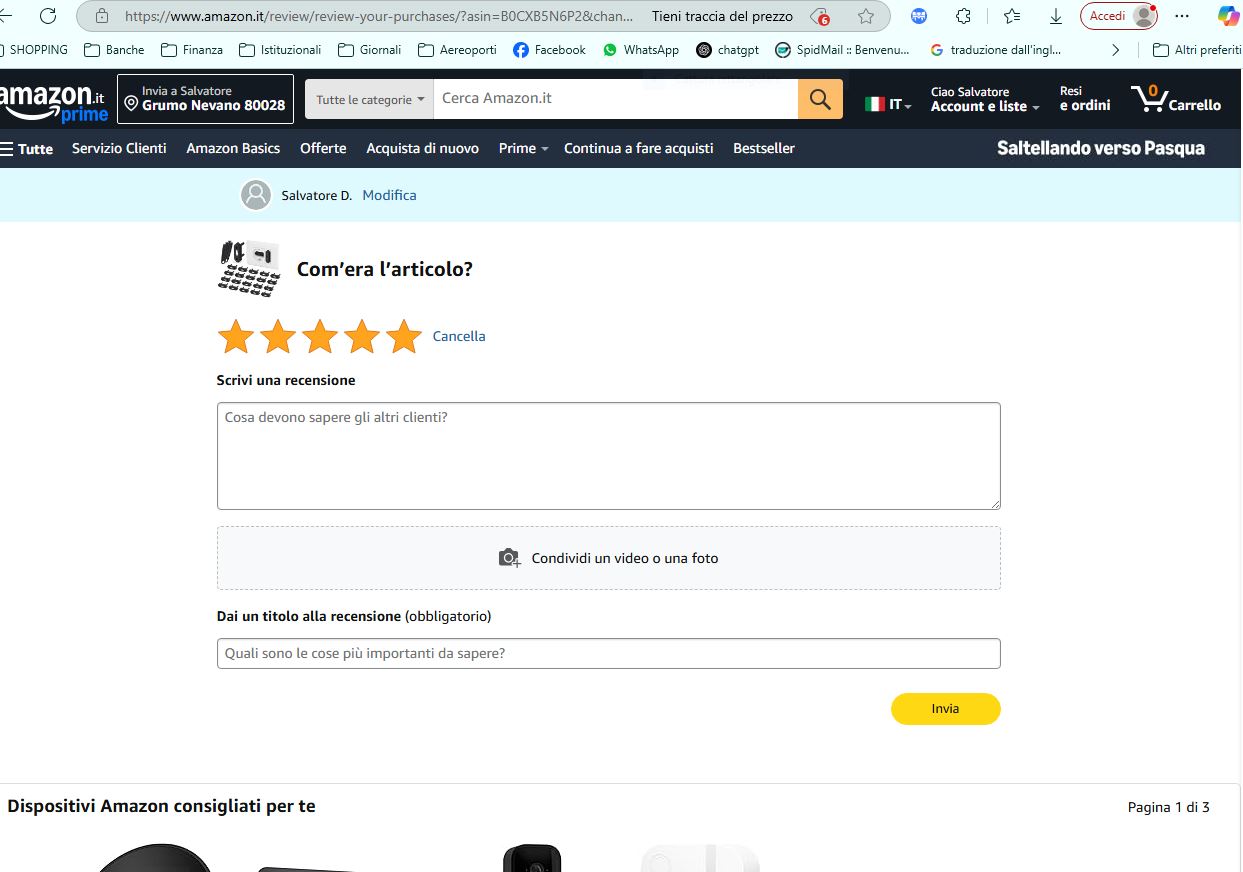Select the fourth rating star
Image resolution: width=1243 pixels, height=872 pixels.
coord(362,337)
